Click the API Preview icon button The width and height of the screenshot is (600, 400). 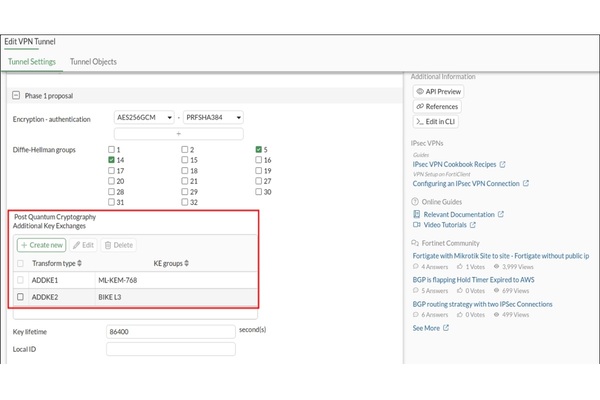(421, 92)
